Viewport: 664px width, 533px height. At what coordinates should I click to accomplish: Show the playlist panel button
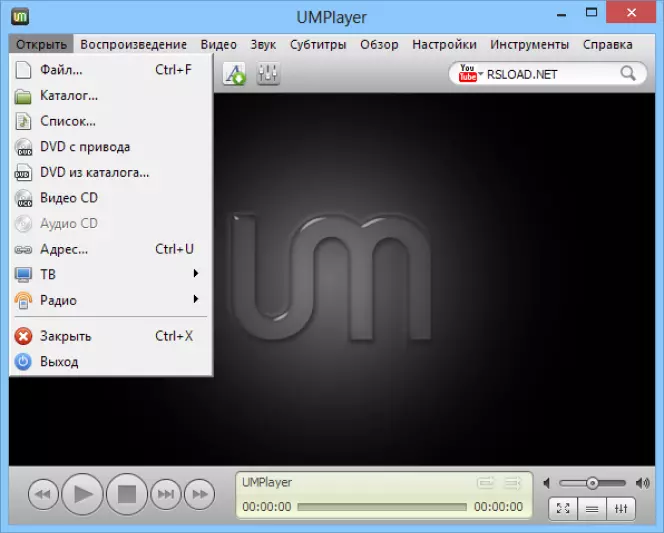592,508
